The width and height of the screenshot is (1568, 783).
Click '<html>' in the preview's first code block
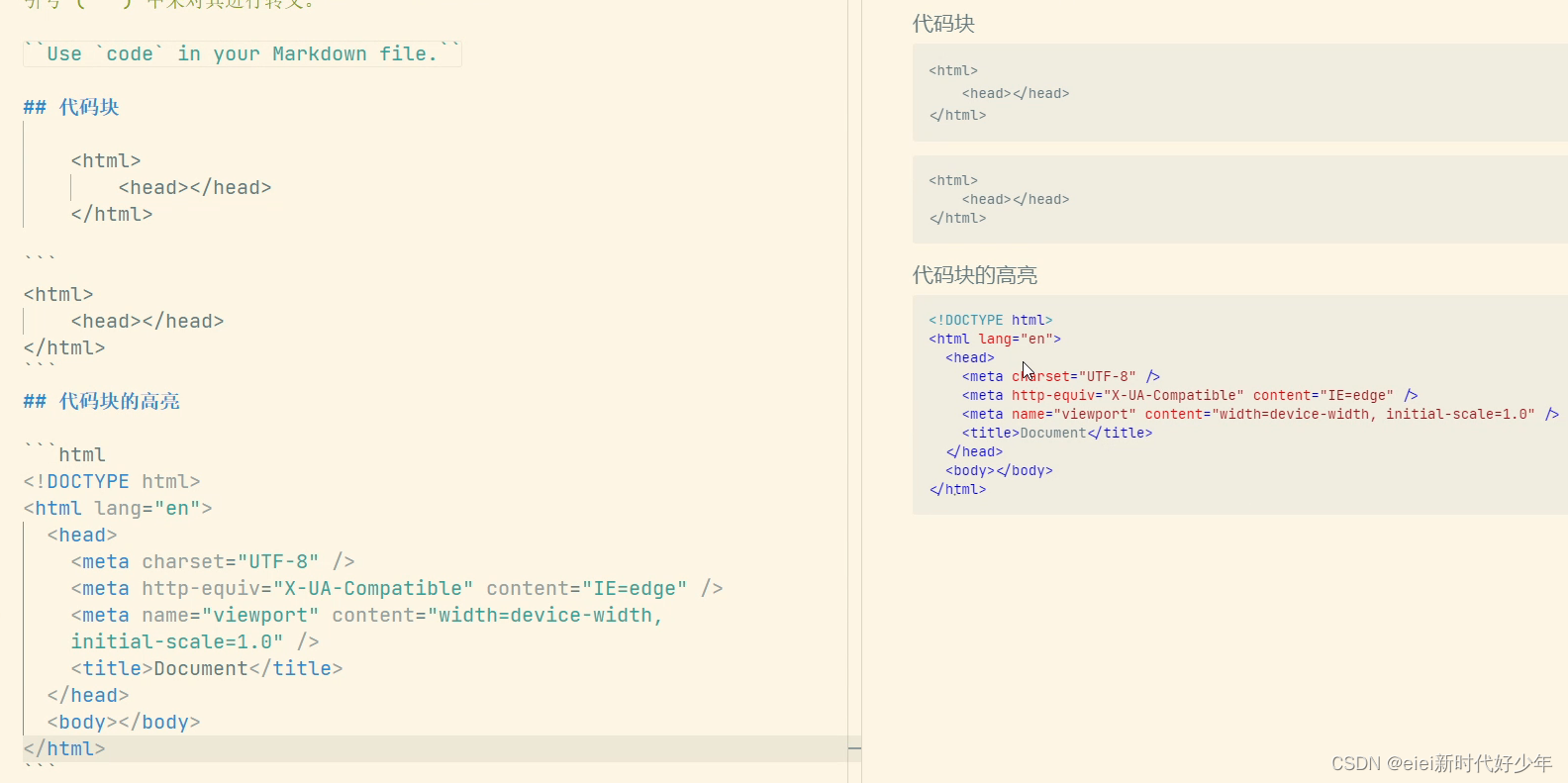pos(953,70)
